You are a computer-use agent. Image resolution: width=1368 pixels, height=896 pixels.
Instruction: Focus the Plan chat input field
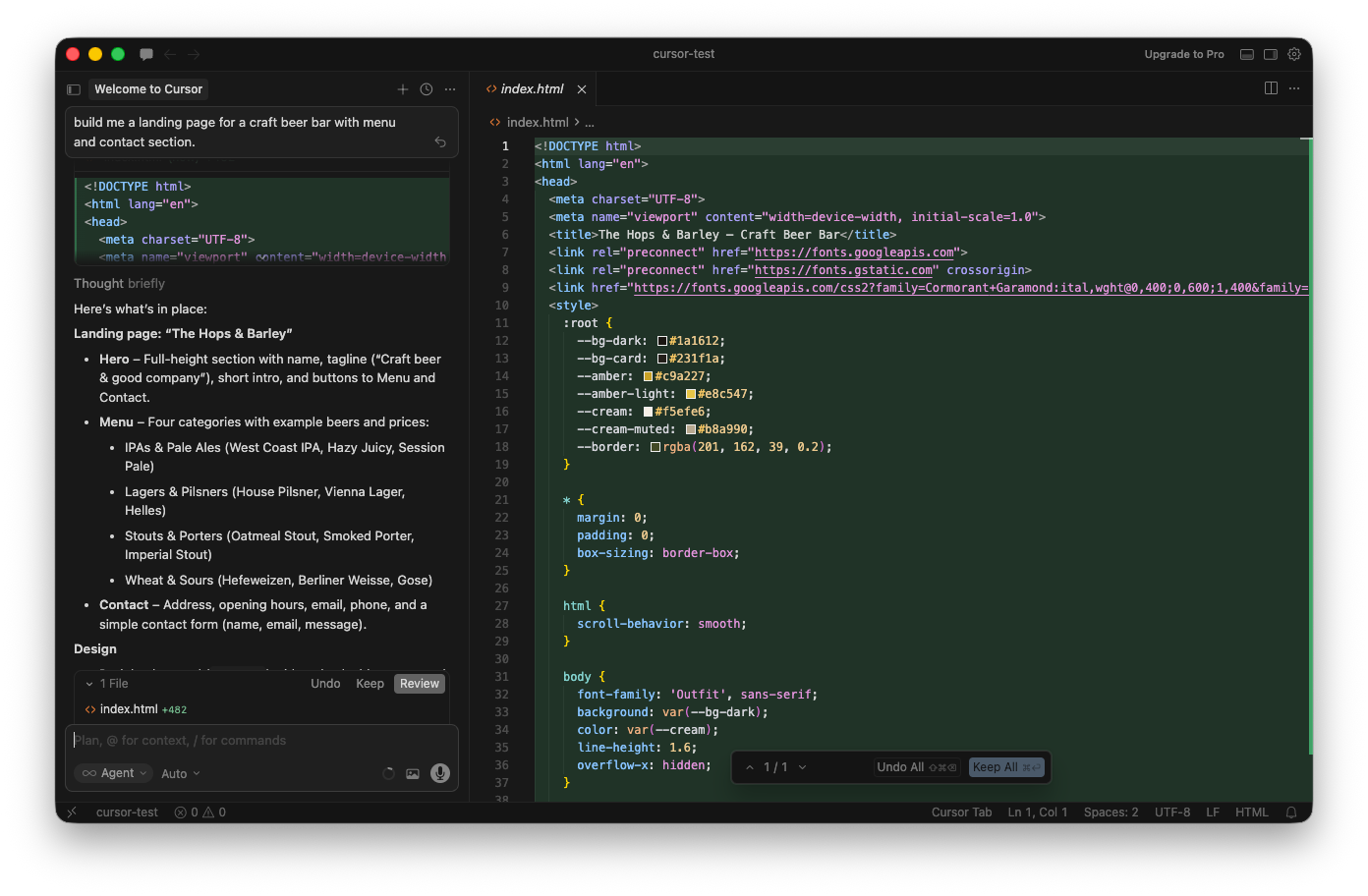tap(261, 740)
